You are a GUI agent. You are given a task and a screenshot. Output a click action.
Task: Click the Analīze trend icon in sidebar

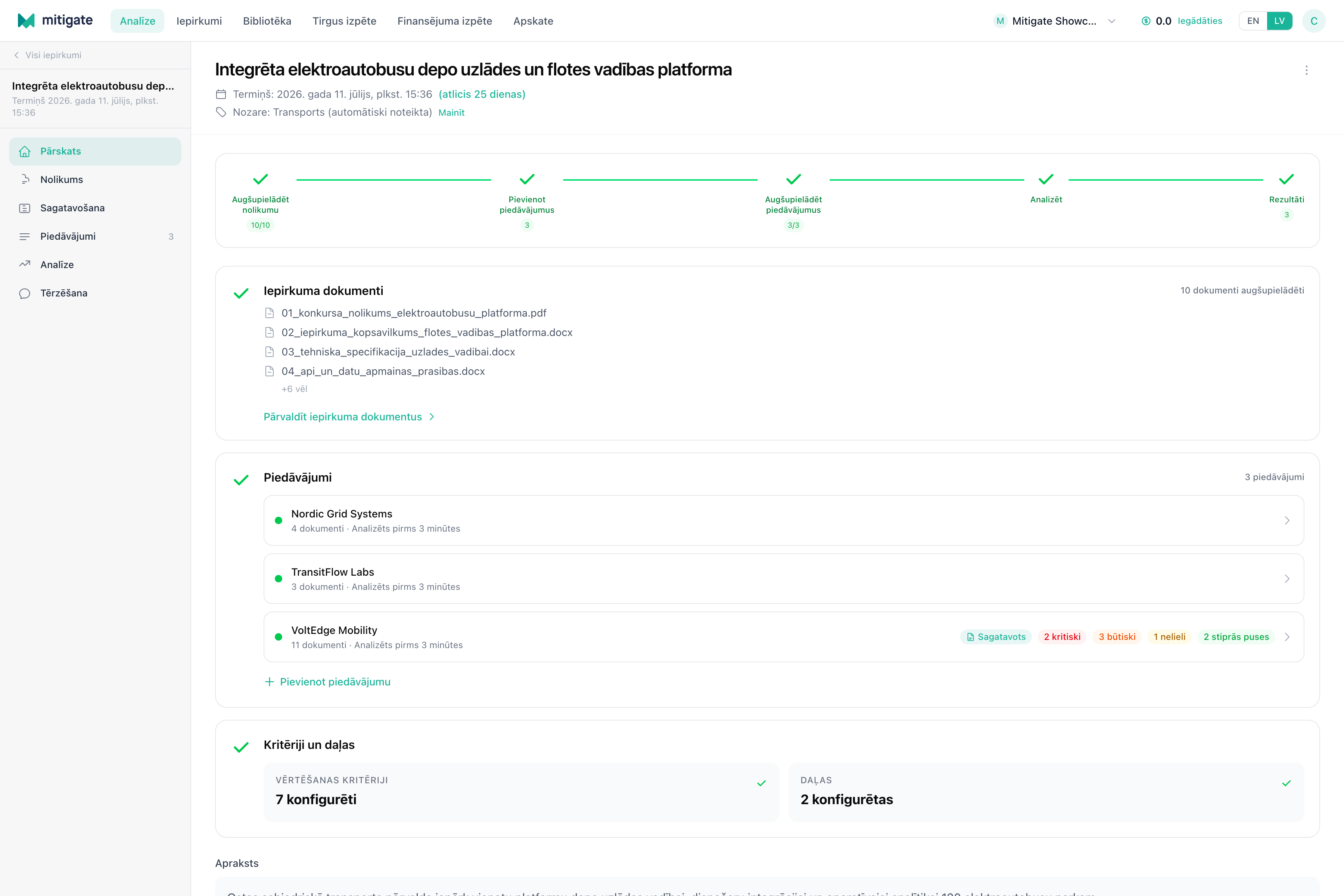tap(25, 265)
